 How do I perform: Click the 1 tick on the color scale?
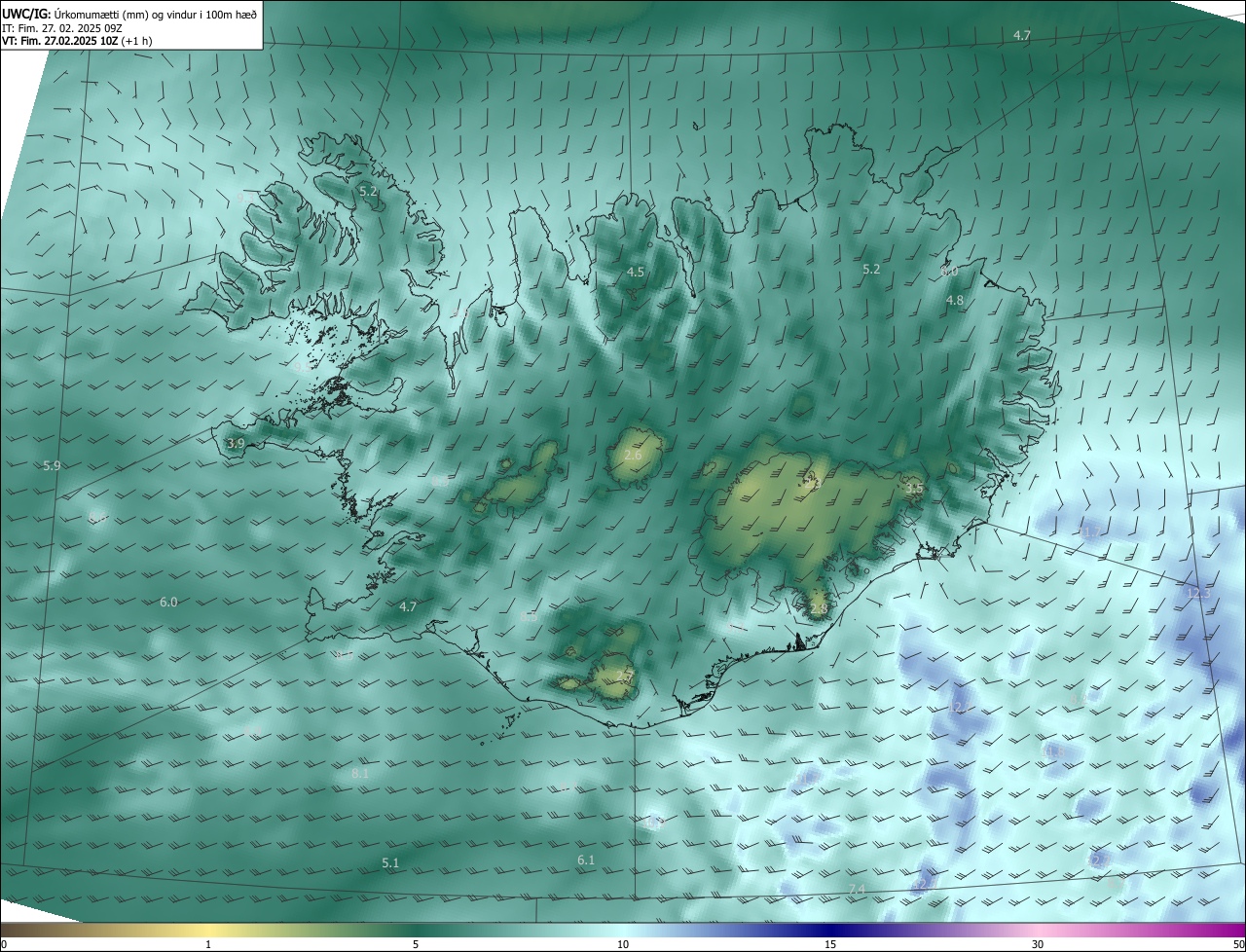(208, 944)
